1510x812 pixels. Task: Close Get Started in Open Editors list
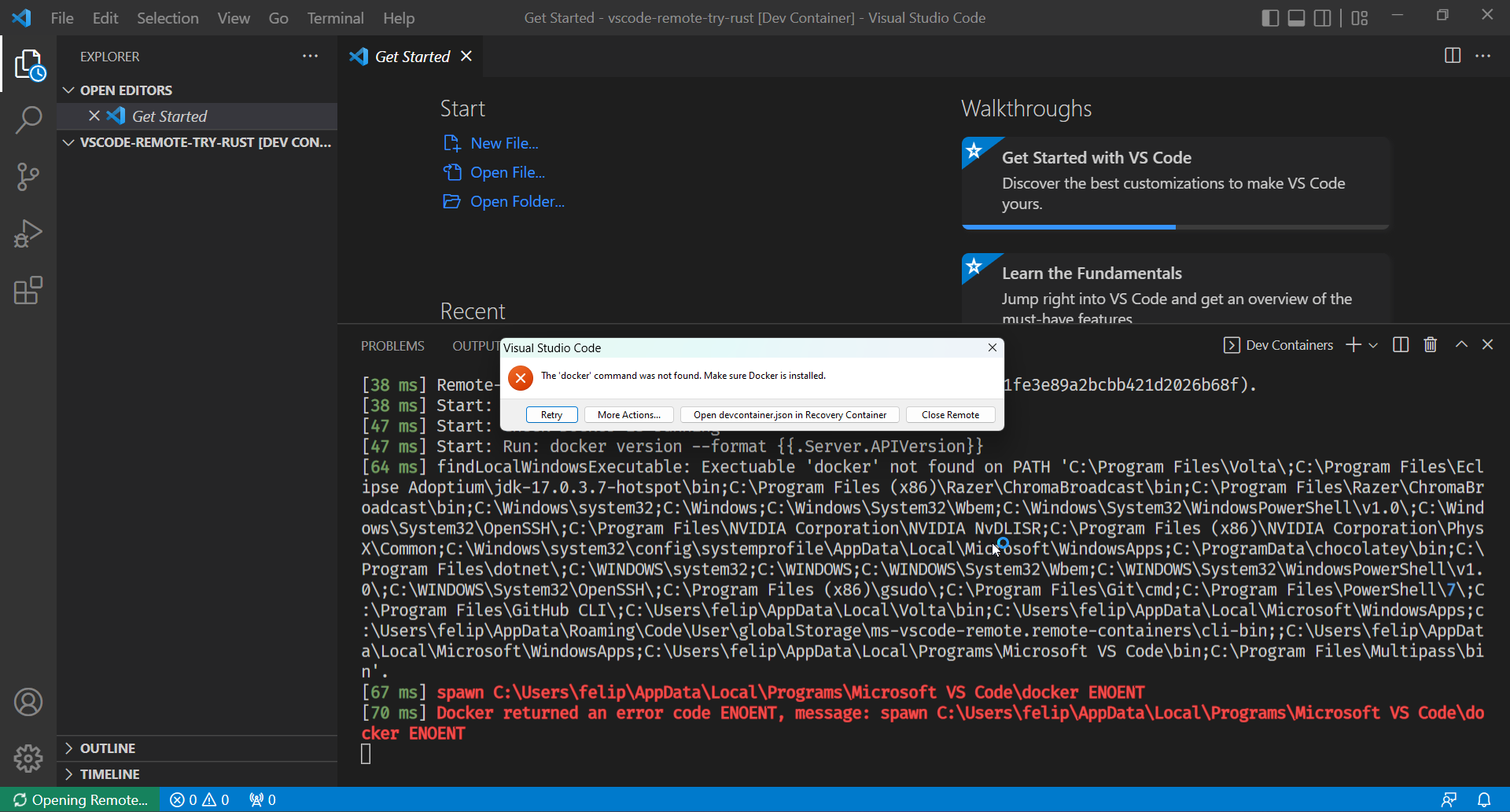[x=94, y=116]
